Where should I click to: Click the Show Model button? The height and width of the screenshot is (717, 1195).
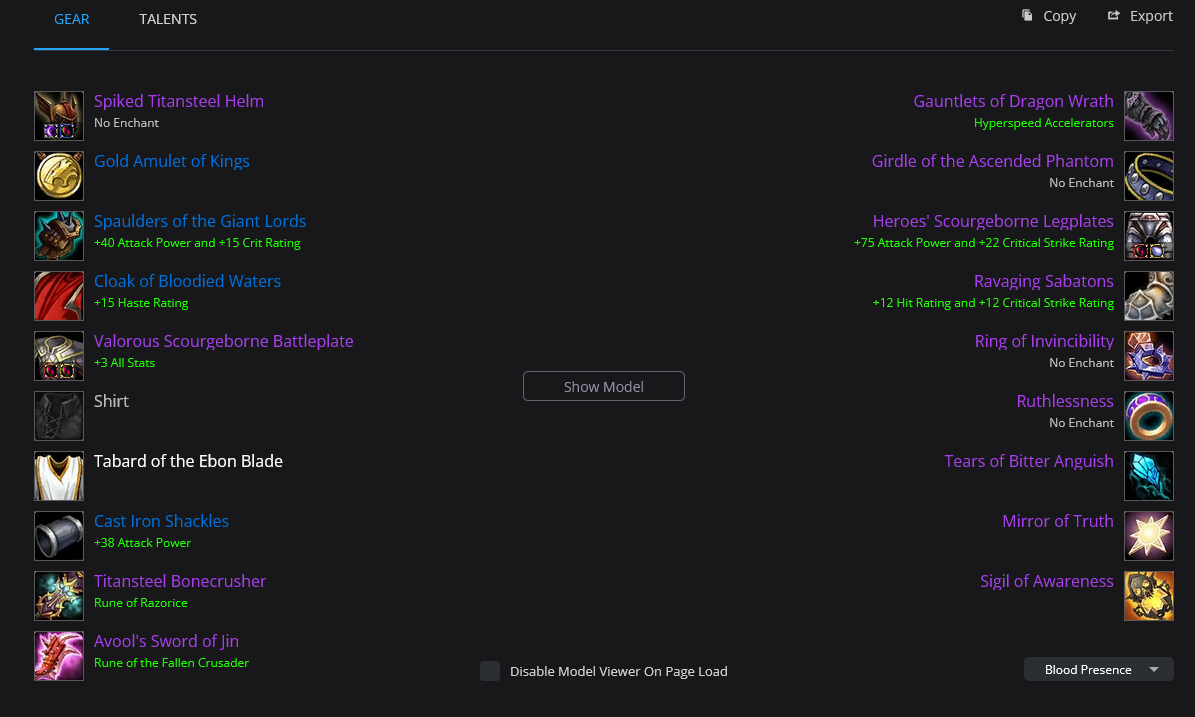[x=604, y=386]
